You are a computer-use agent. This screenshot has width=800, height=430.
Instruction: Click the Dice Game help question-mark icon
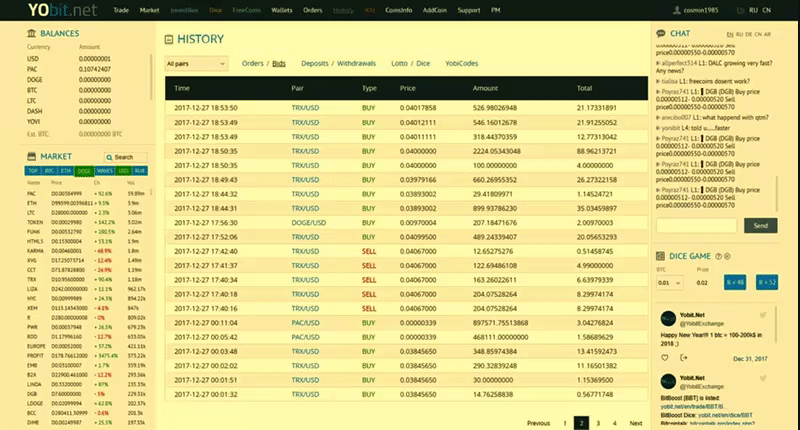pos(718,257)
